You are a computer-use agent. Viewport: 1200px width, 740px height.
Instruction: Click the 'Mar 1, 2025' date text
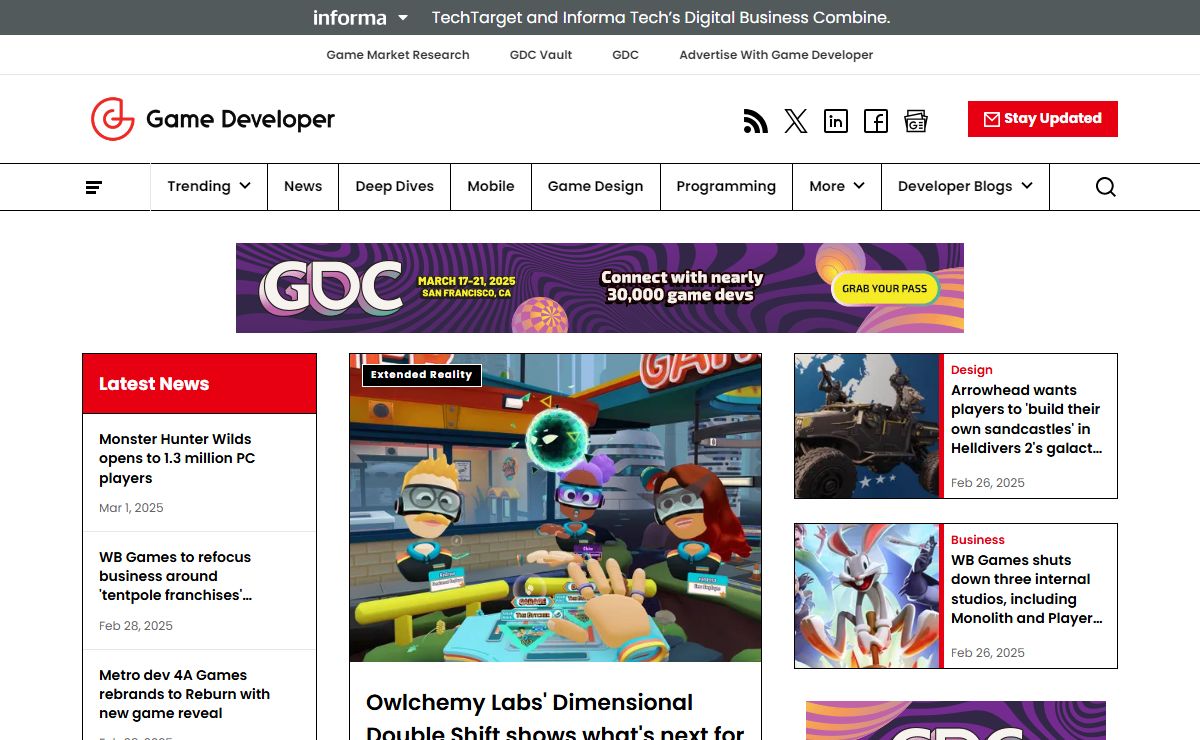tap(131, 508)
